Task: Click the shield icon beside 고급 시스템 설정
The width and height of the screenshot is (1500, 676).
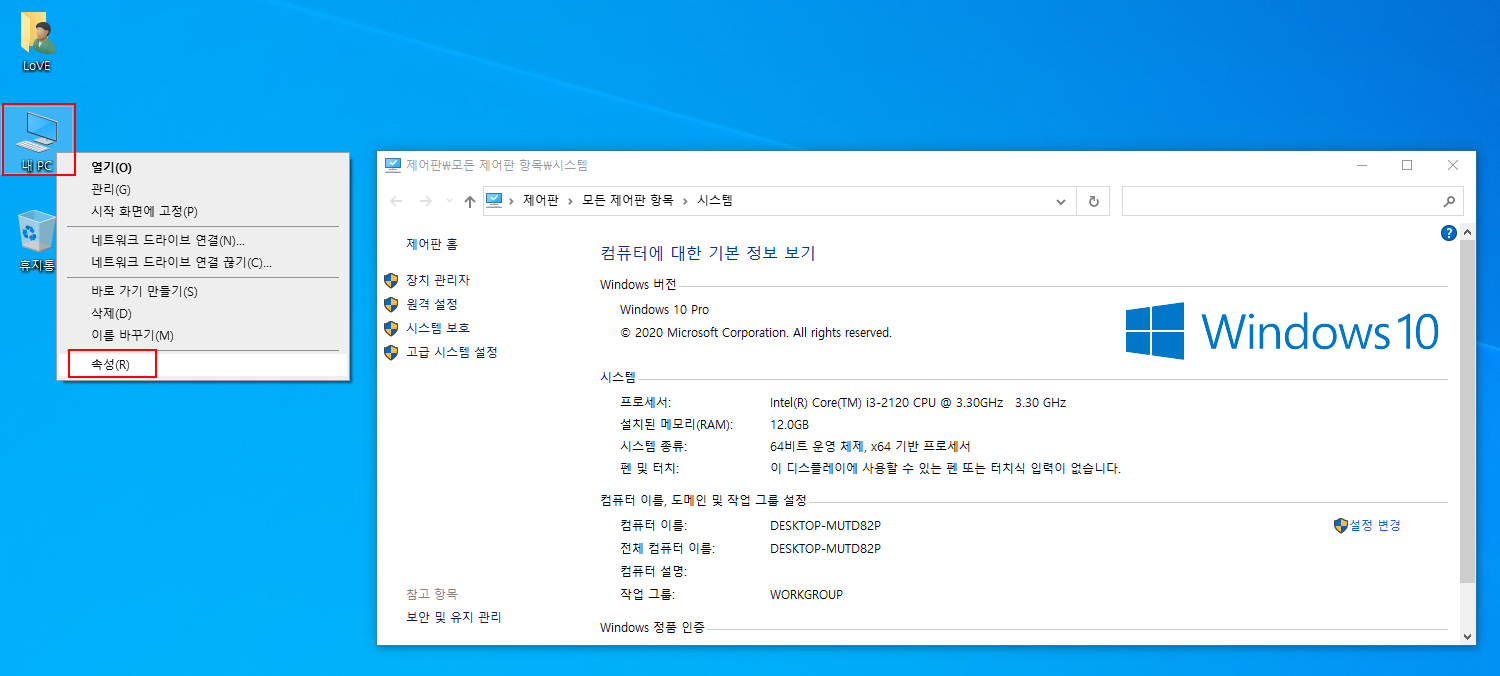Action: click(x=391, y=353)
